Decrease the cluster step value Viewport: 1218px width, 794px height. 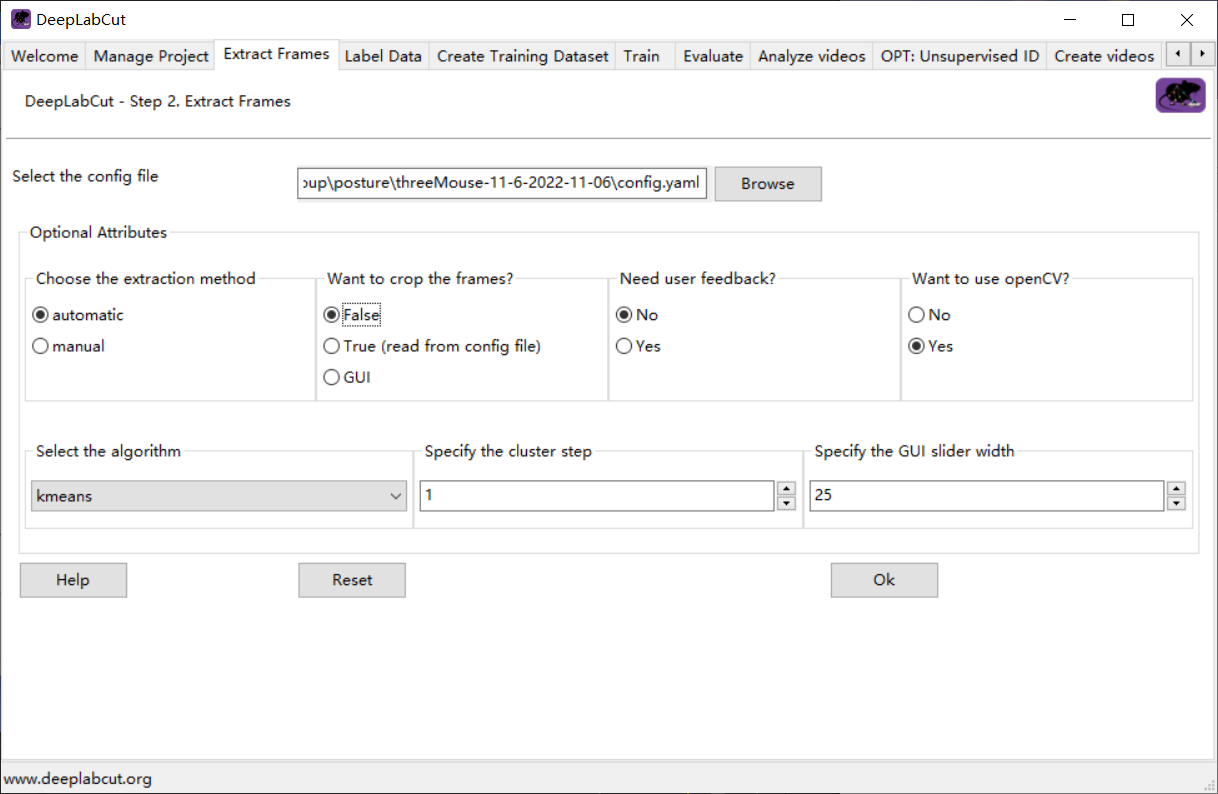pos(786,503)
